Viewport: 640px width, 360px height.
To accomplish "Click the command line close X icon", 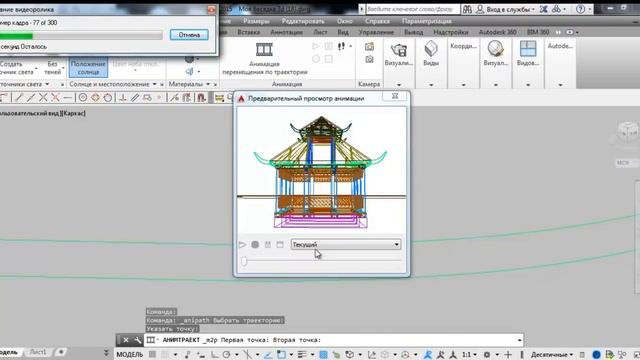I will [x=126, y=340].
